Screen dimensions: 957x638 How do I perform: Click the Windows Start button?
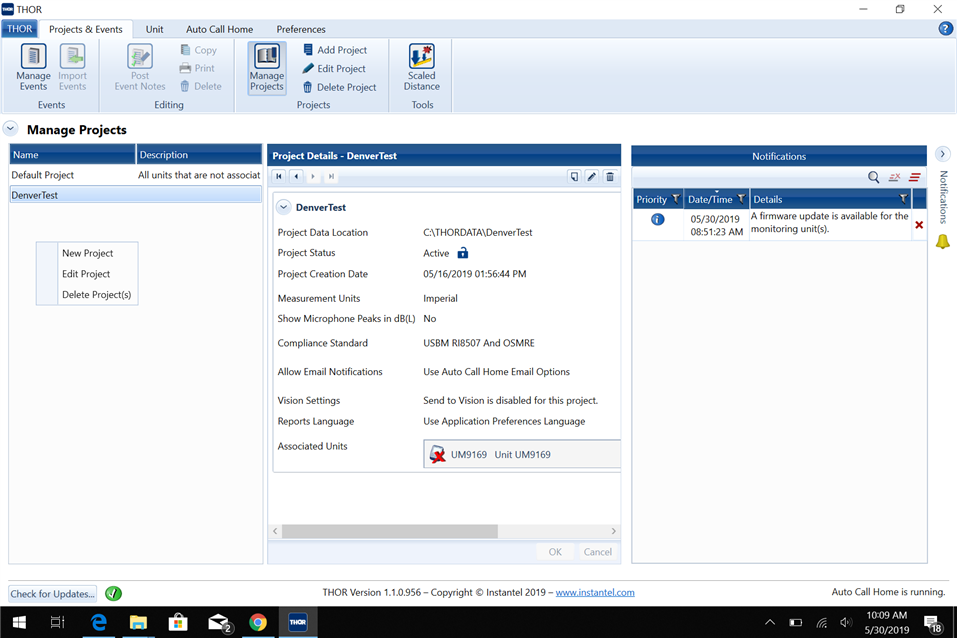point(19,622)
